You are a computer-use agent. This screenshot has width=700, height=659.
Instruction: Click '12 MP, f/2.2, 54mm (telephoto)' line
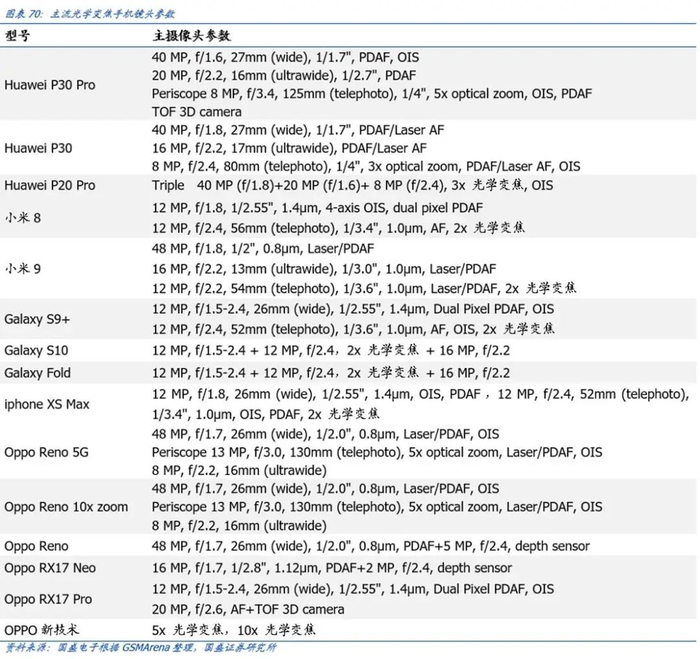[364, 288]
